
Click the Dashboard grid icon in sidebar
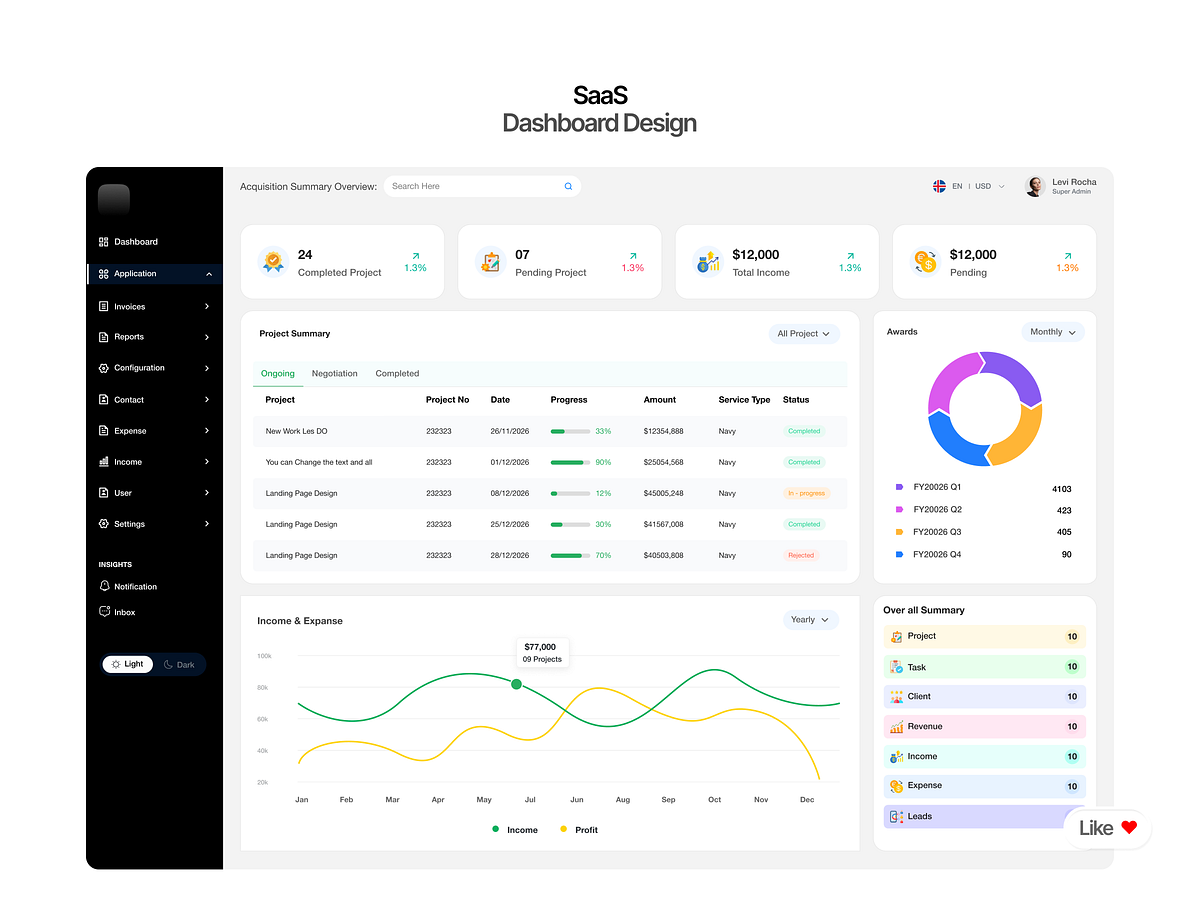click(x=103, y=242)
